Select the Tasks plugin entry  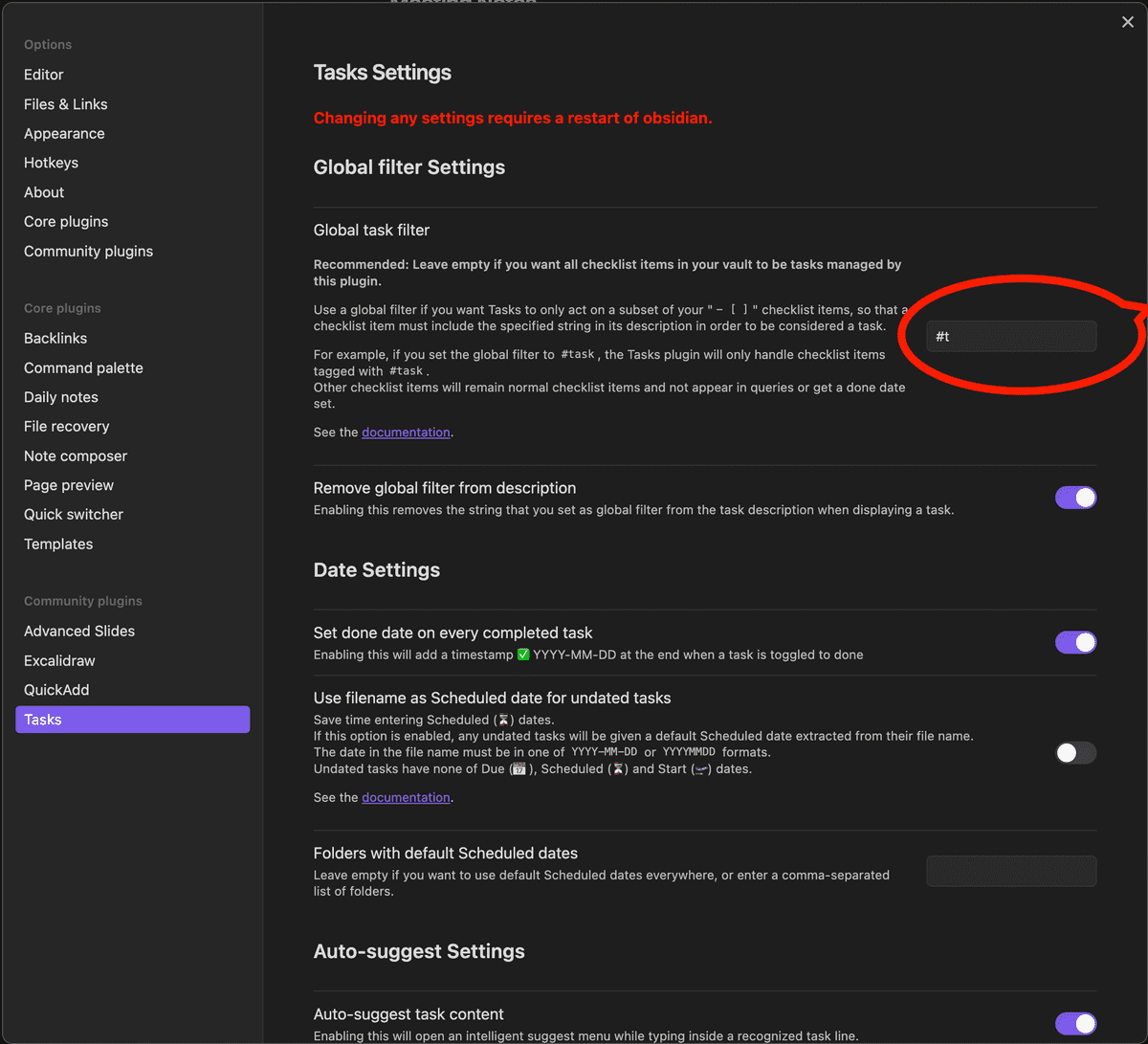[132, 720]
